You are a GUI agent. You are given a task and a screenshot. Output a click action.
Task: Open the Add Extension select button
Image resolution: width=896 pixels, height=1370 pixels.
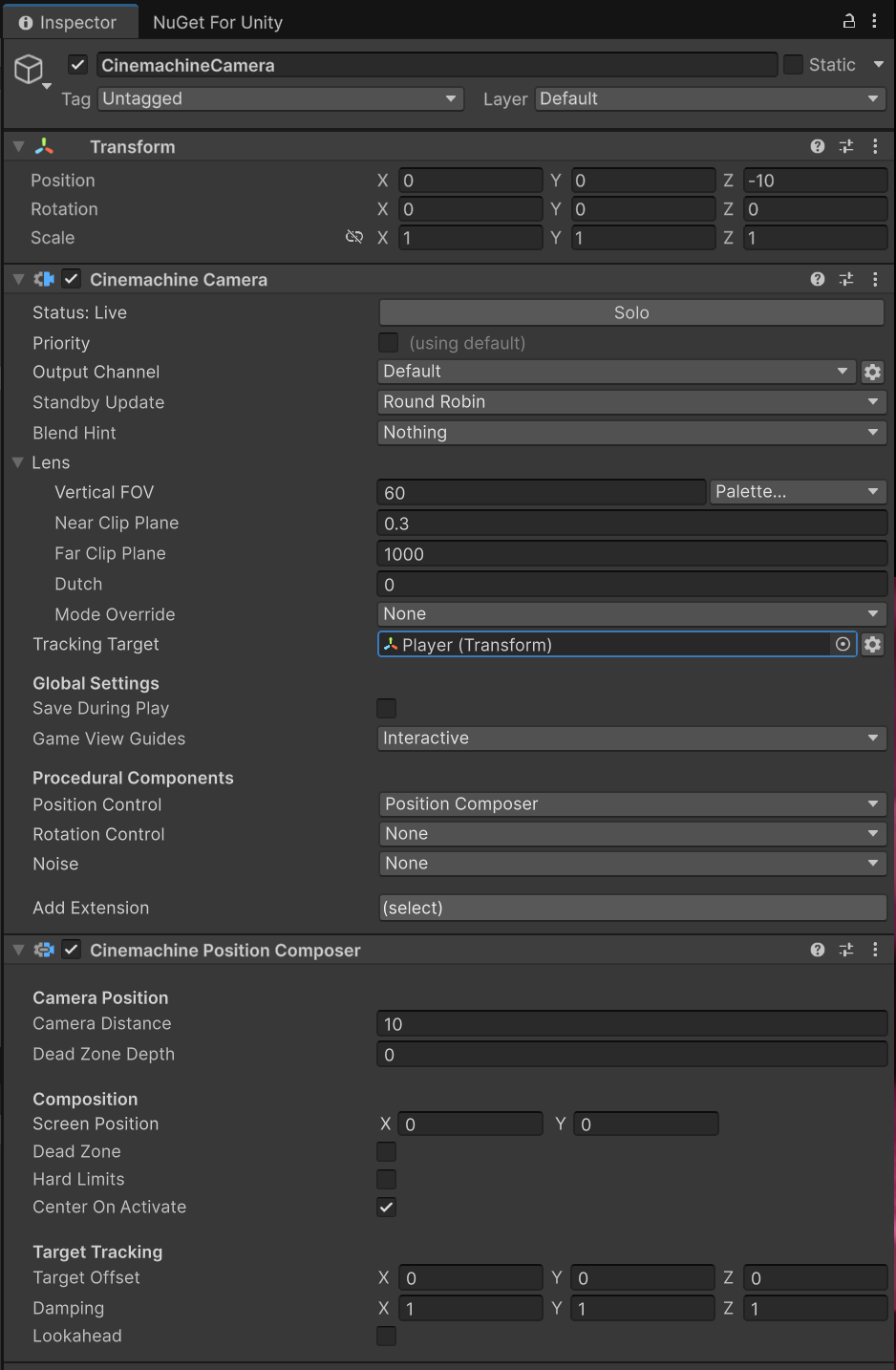point(631,908)
